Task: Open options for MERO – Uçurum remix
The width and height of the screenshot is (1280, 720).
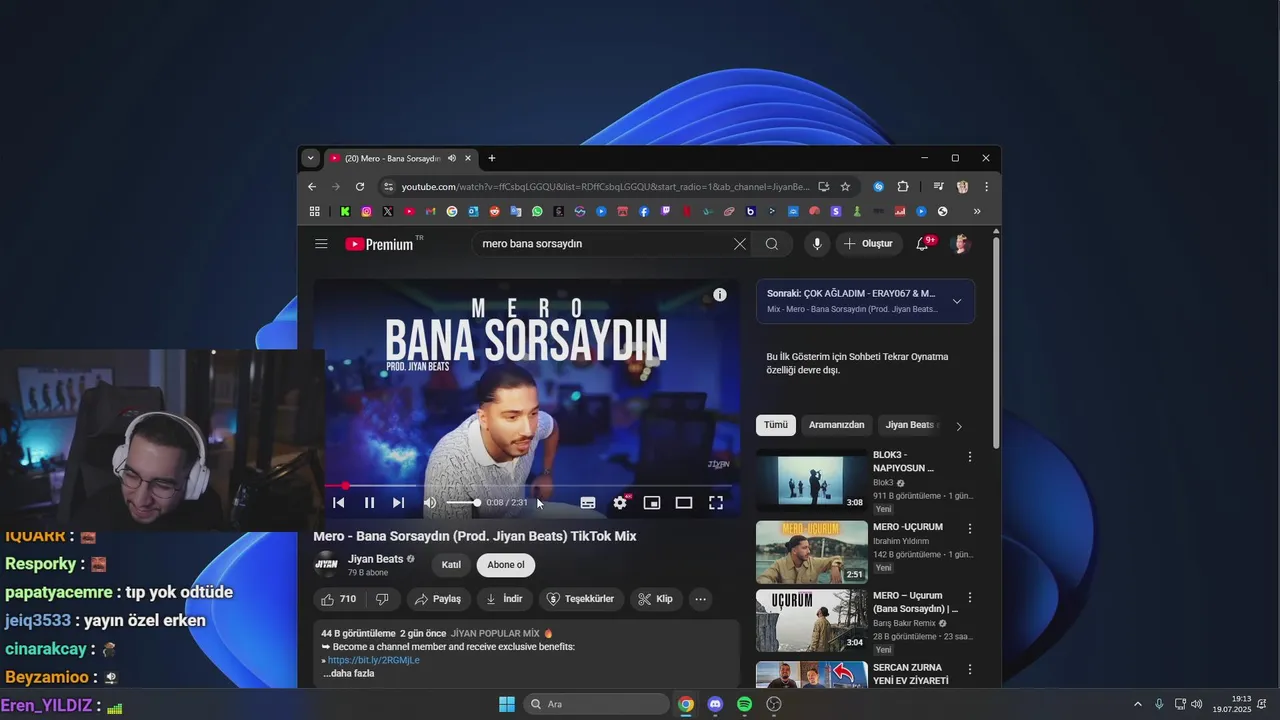Action: (x=969, y=598)
